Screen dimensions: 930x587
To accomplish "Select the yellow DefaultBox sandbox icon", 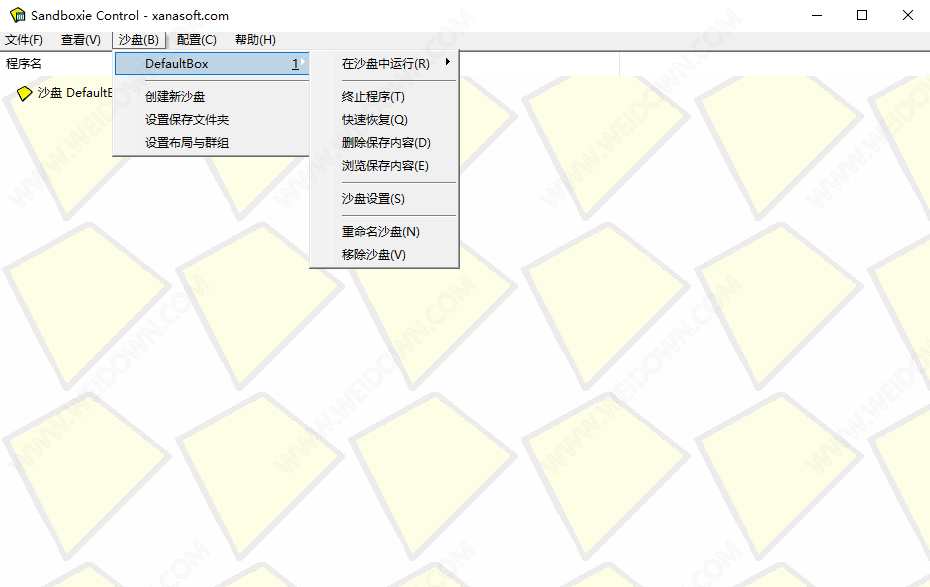I will pyautogui.click(x=25, y=93).
